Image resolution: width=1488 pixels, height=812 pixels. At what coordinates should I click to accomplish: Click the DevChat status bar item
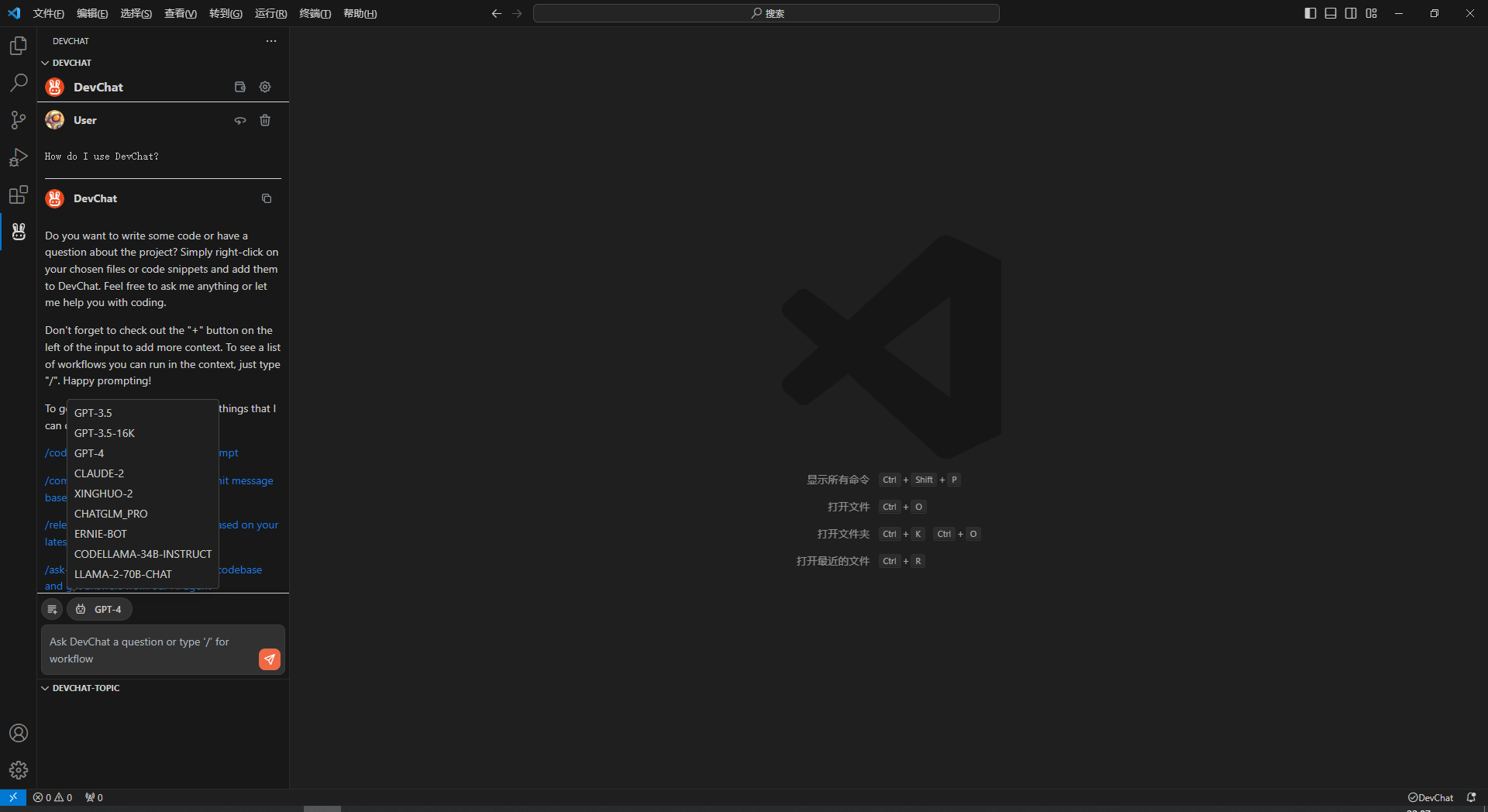tap(1431, 797)
